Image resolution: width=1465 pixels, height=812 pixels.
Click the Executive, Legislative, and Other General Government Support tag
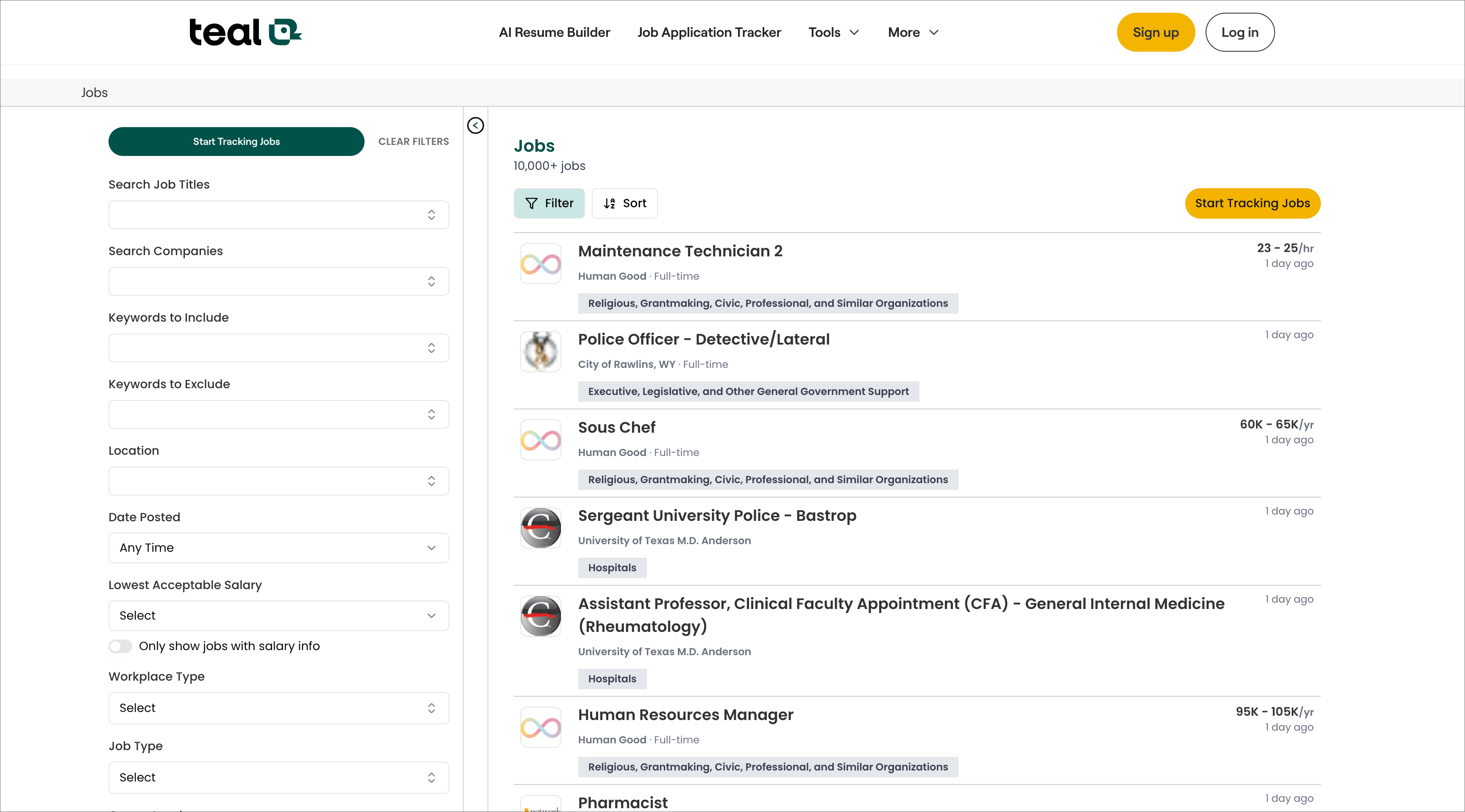(x=749, y=392)
